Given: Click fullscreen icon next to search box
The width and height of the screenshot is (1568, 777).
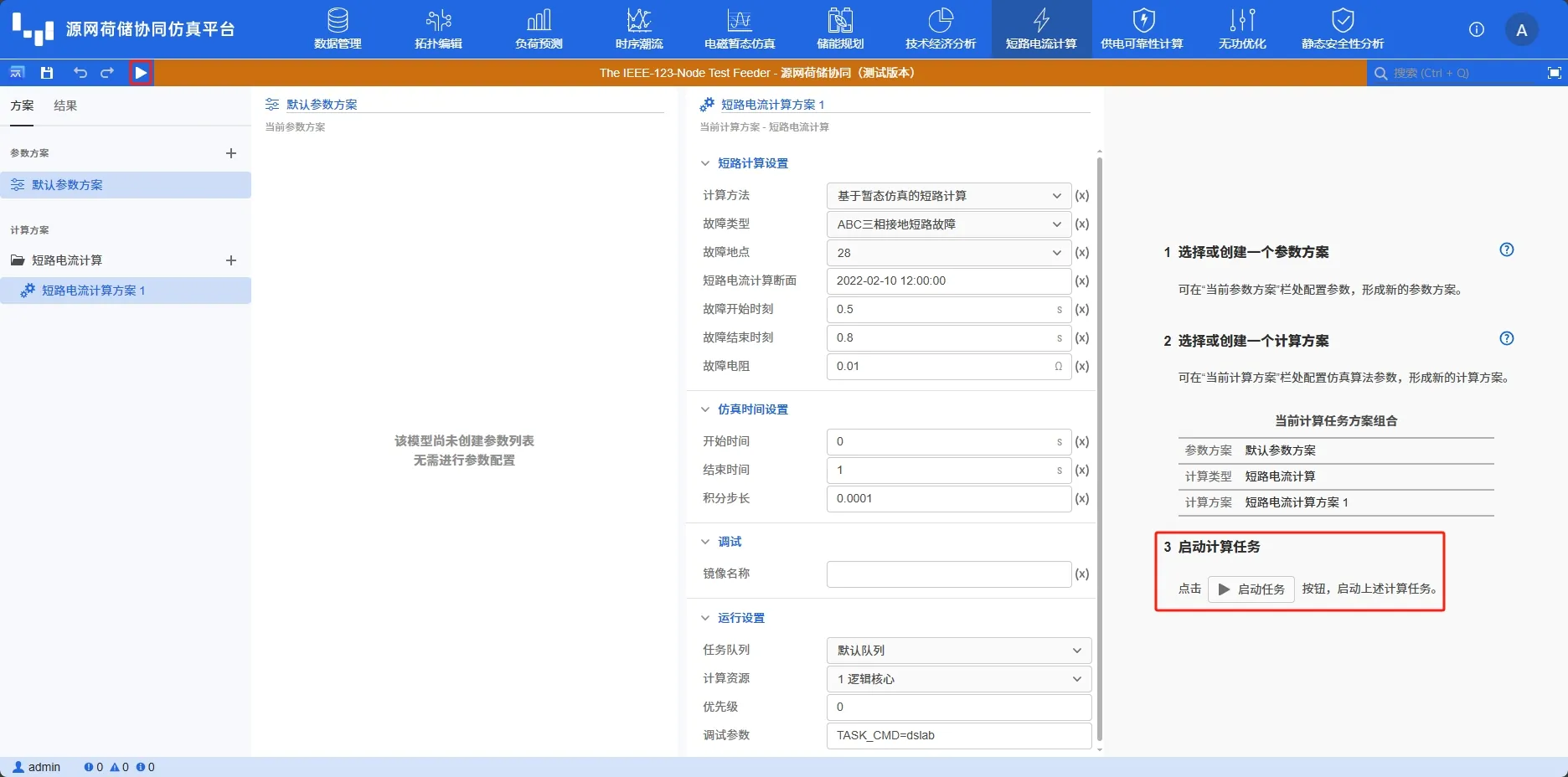Looking at the screenshot, I should pos(1555,73).
